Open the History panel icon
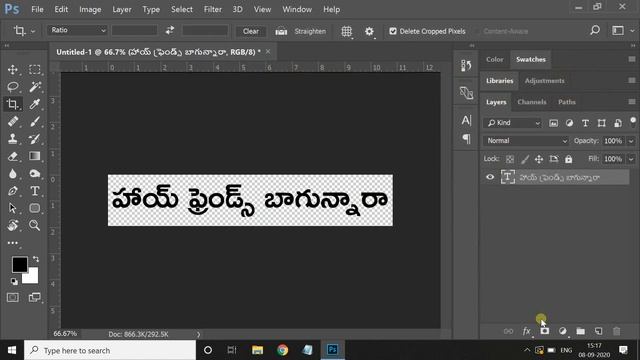 point(466,65)
